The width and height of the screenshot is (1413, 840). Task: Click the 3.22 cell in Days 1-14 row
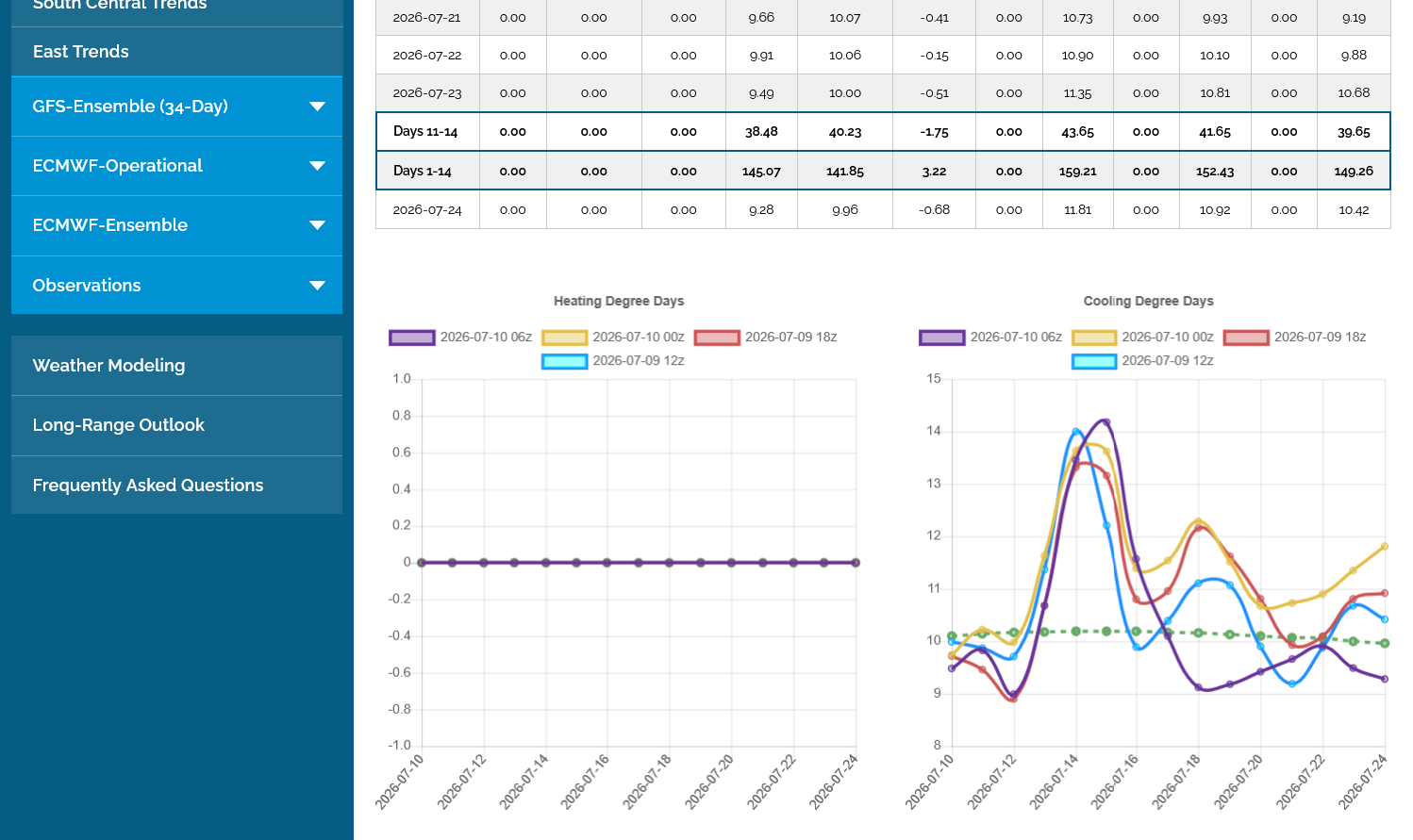point(935,172)
